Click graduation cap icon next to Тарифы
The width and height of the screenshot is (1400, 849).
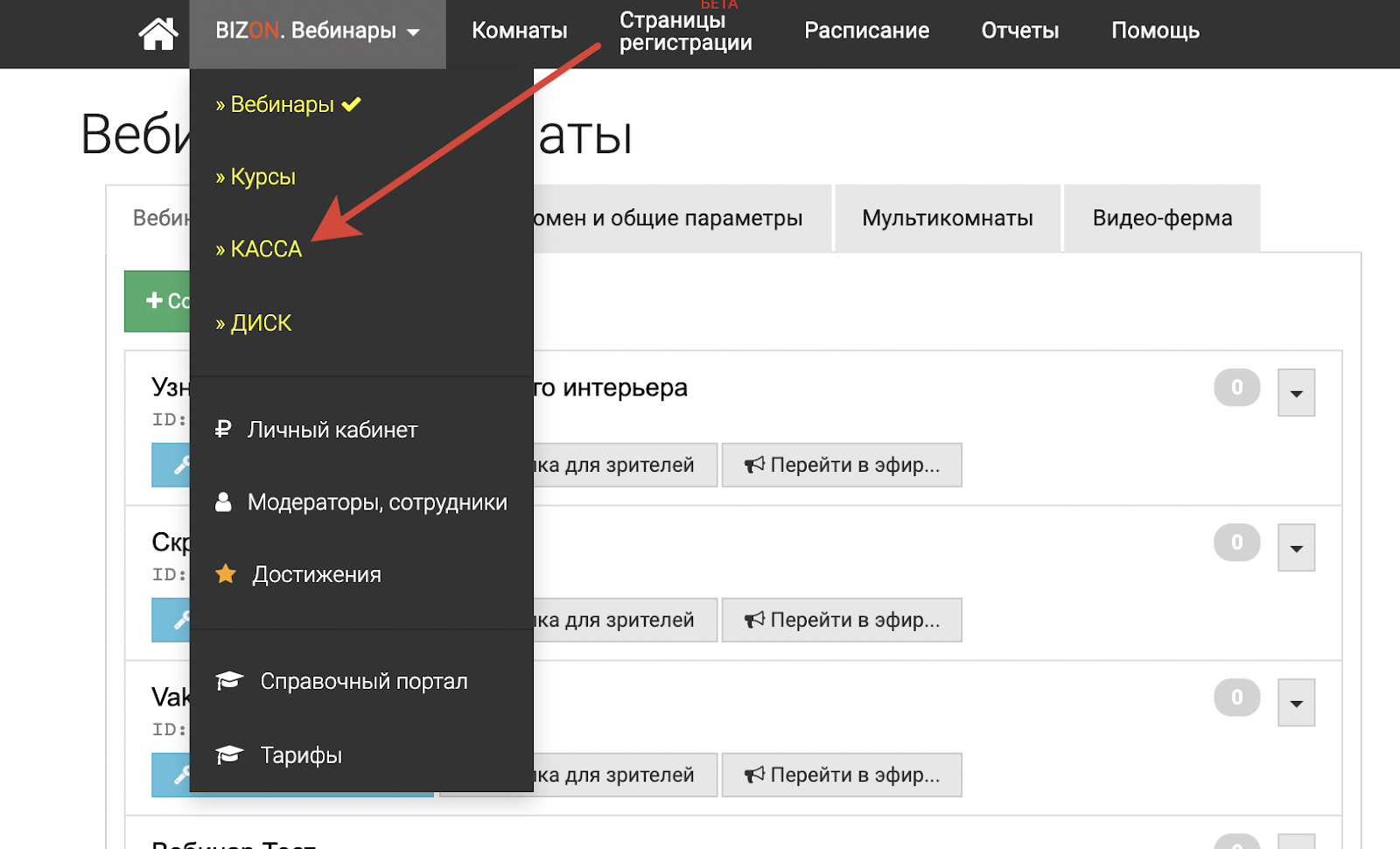(x=229, y=754)
